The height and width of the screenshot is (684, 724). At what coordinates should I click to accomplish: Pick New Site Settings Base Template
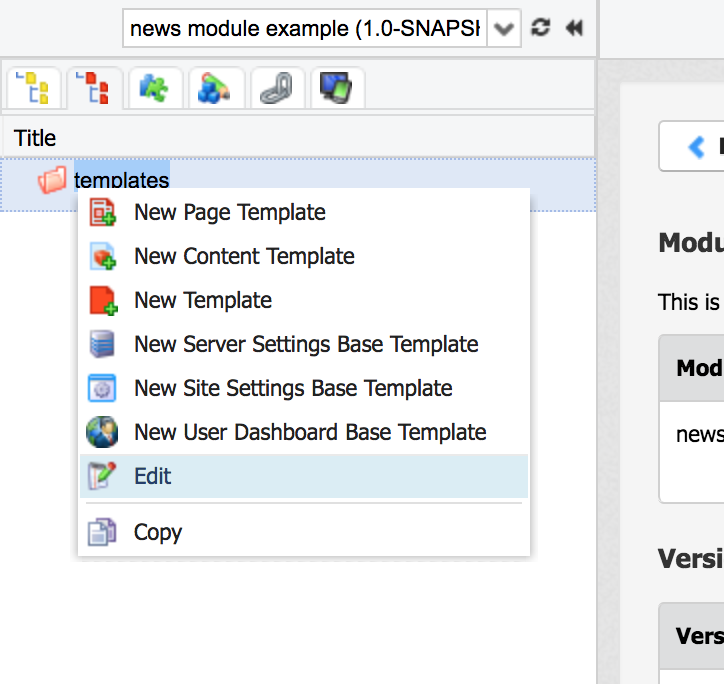[293, 388]
